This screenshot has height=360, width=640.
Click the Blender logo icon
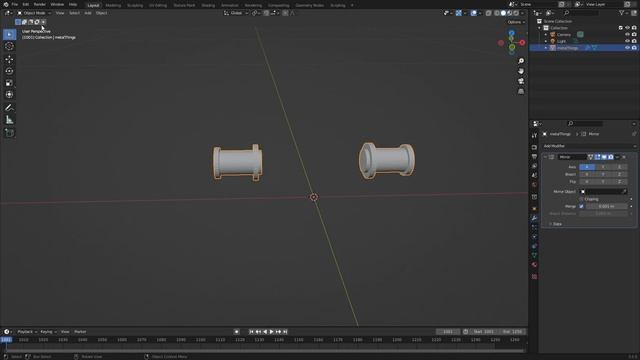(6, 4)
